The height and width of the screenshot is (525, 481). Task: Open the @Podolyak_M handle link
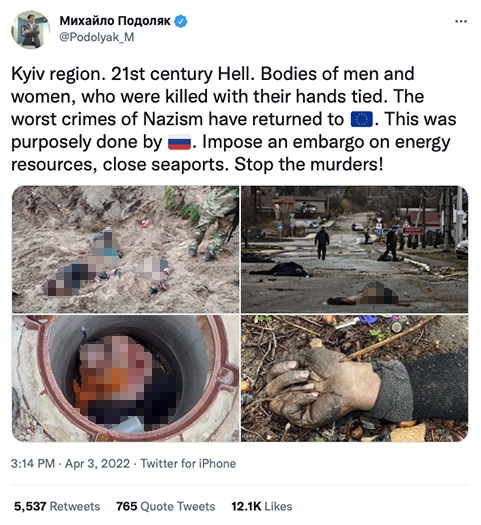[x=97, y=37]
